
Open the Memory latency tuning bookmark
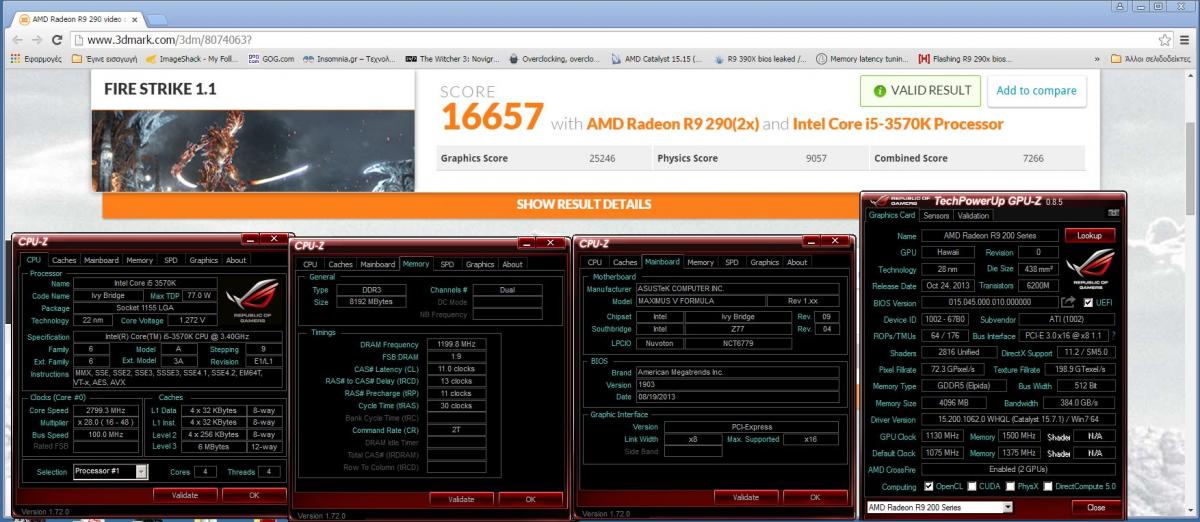pos(863,59)
